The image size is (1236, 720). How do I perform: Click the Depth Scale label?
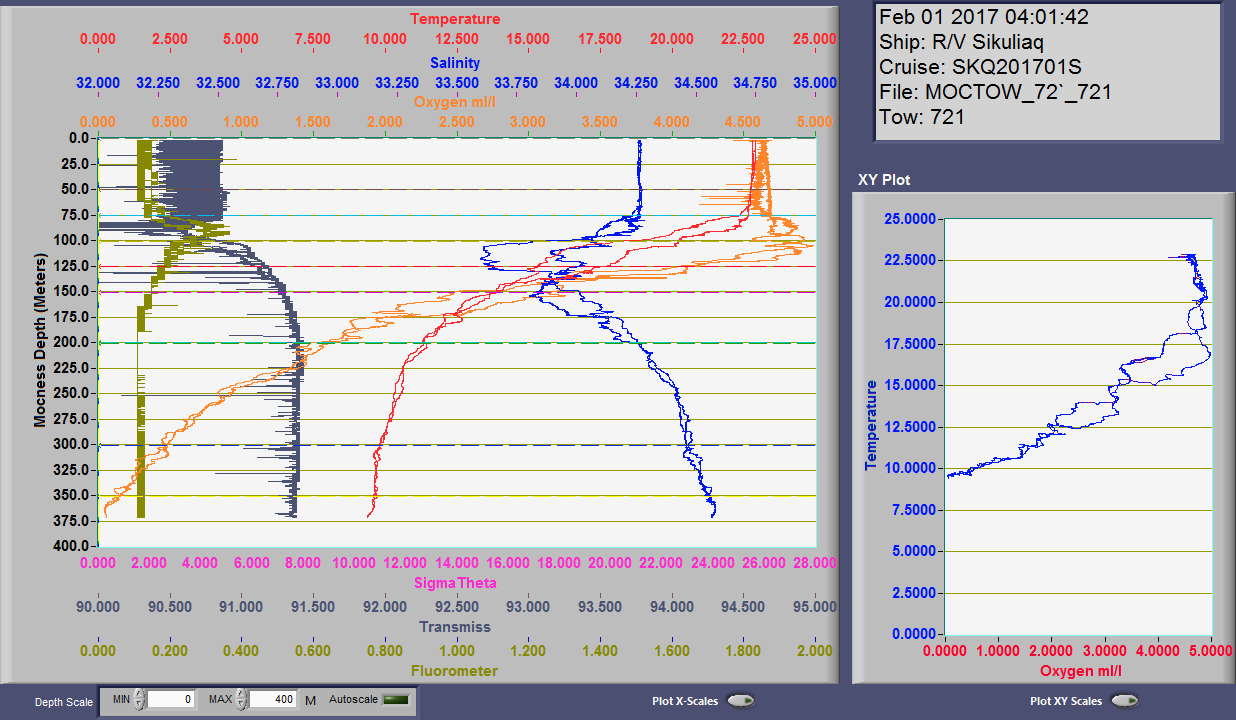coord(64,702)
